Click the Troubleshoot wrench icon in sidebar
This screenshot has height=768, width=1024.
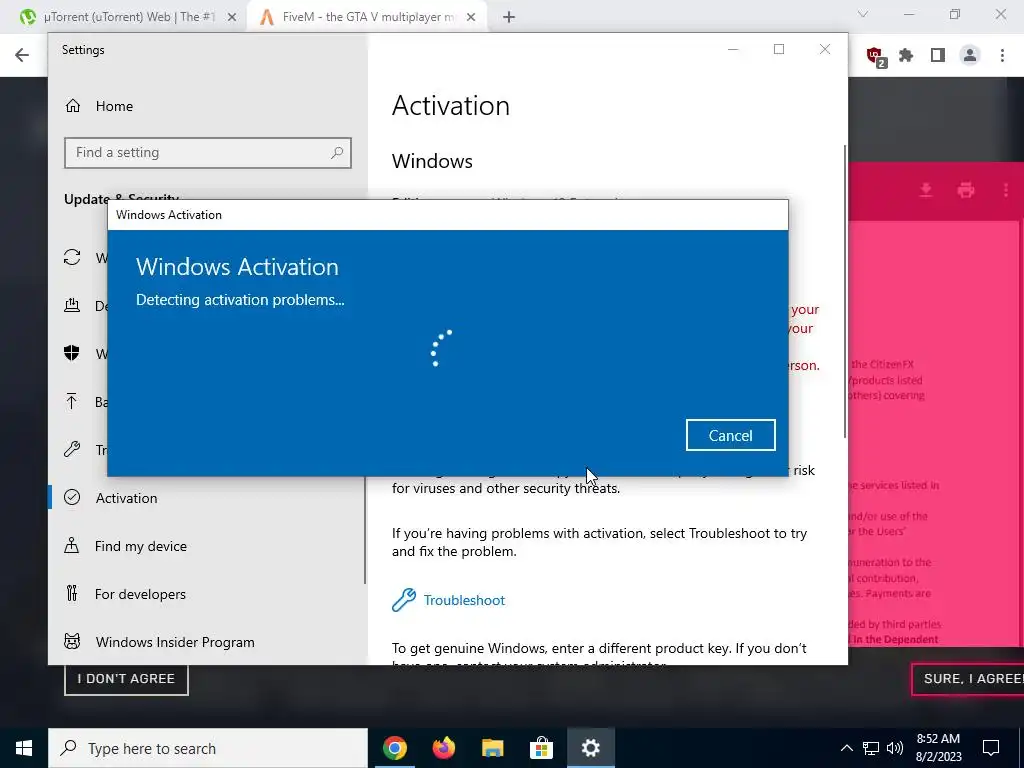(72, 449)
